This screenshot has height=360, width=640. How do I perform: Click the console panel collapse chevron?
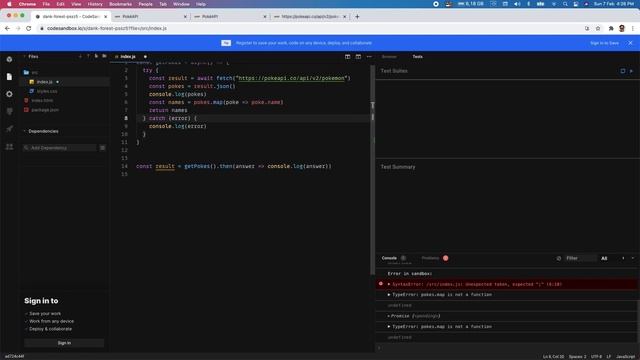pyautogui.click(x=633, y=258)
